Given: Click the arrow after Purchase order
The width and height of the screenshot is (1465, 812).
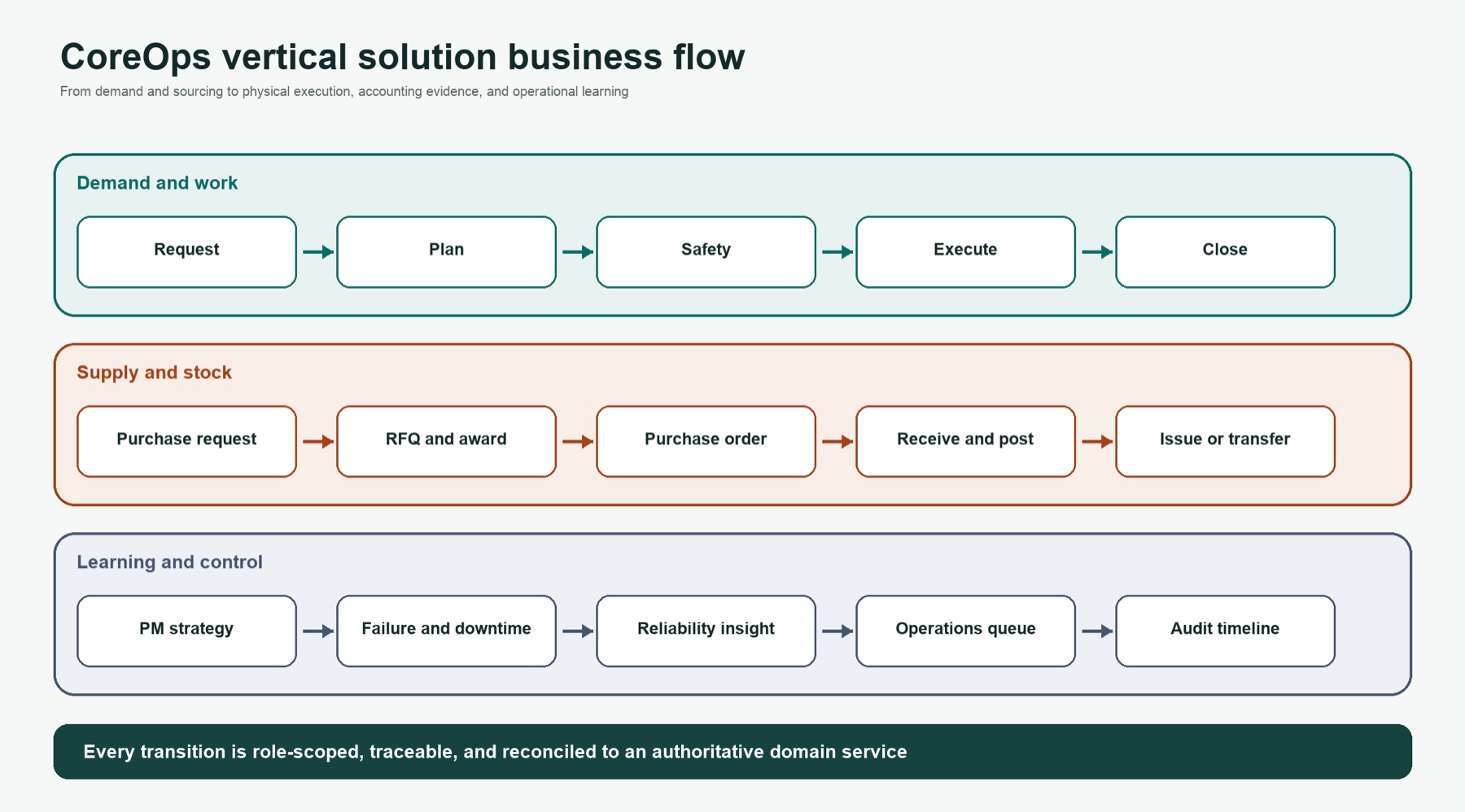Looking at the screenshot, I should (x=837, y=441).
